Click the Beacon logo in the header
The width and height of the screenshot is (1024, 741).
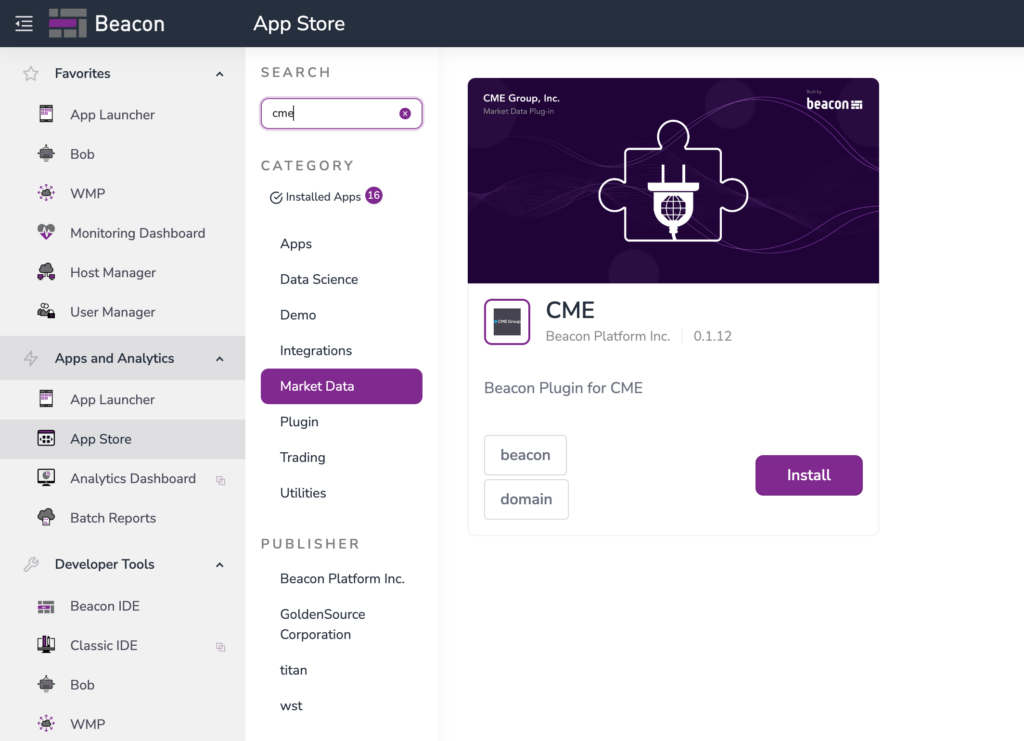pyautogui.click(x=106, y=24)
